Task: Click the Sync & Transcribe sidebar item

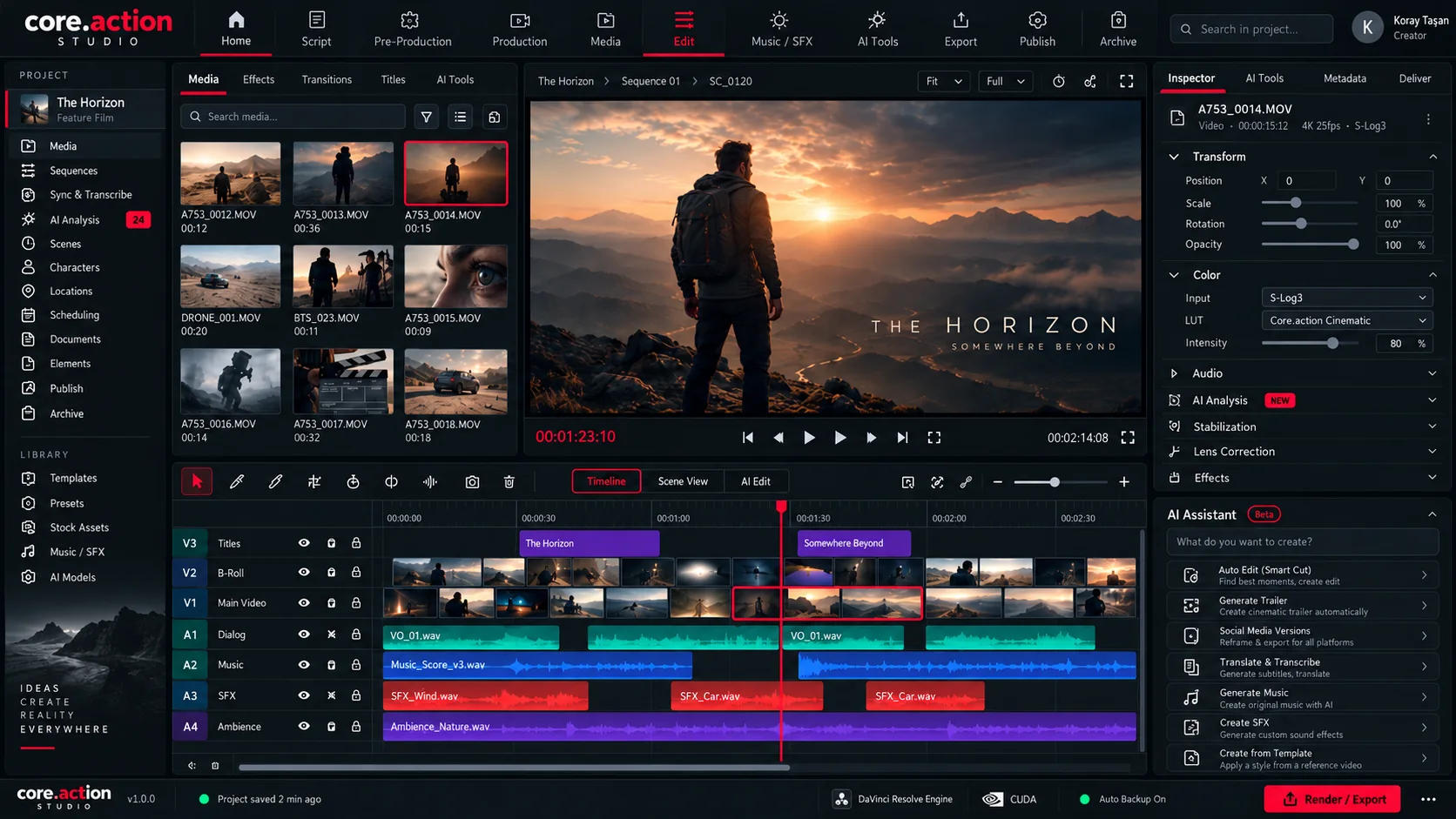Action: (x=85, y=195)
